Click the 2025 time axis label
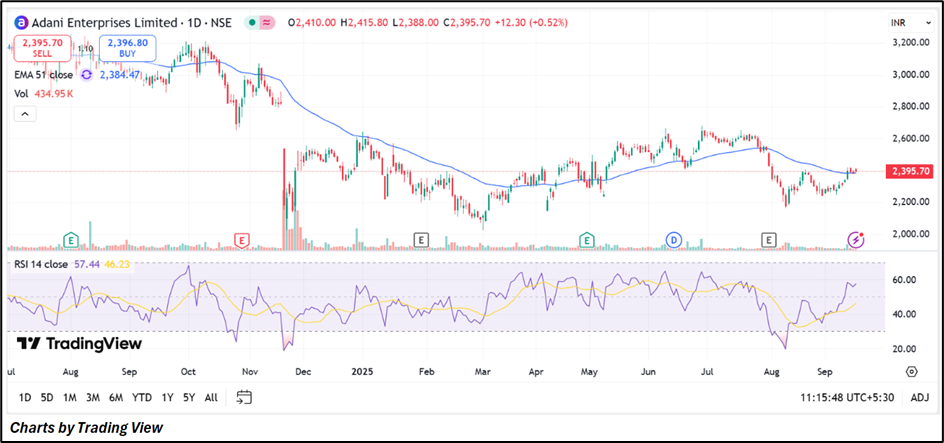 [x=363, y=372]
